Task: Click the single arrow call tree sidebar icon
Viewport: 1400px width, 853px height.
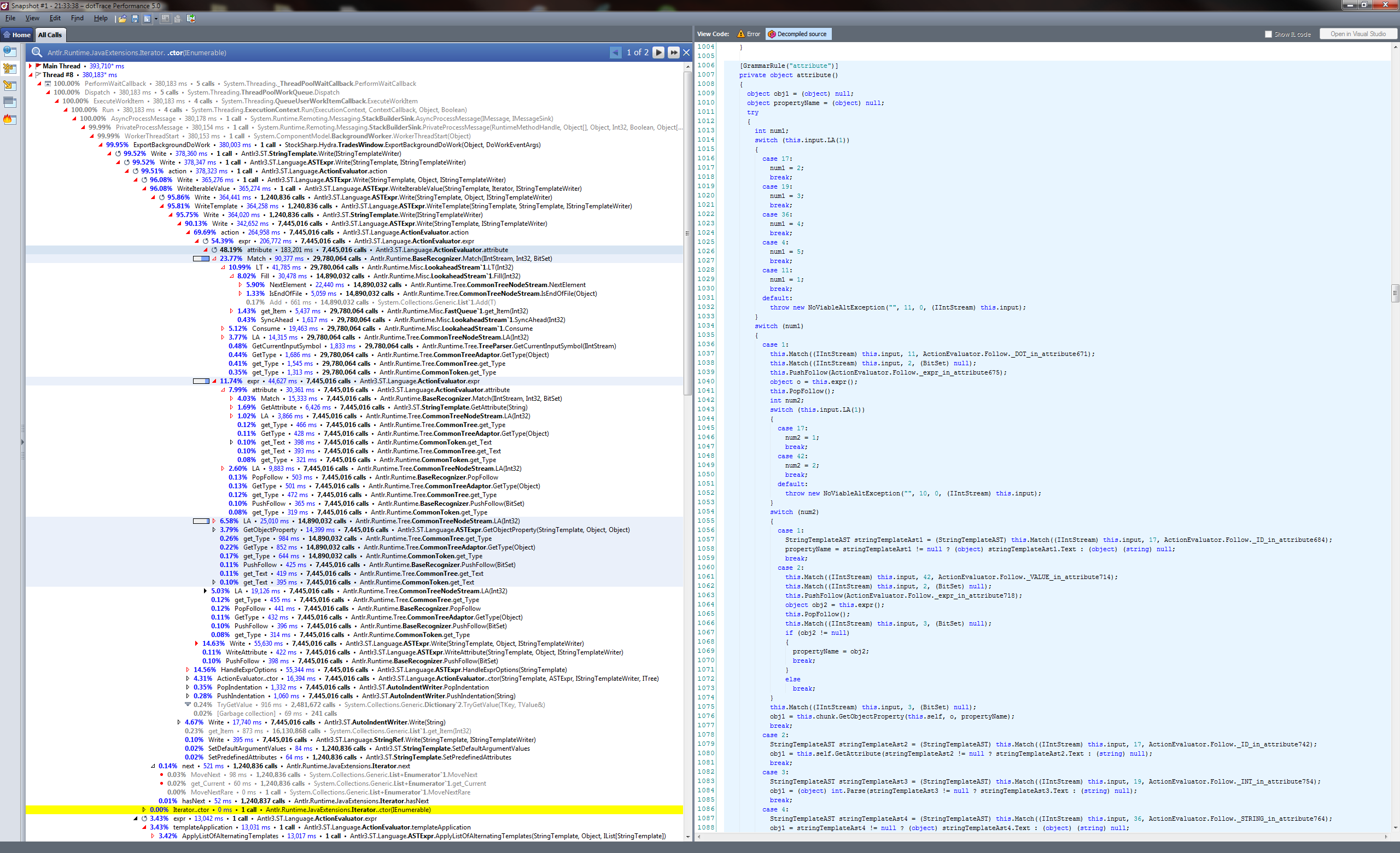Action: click(10, 86)
